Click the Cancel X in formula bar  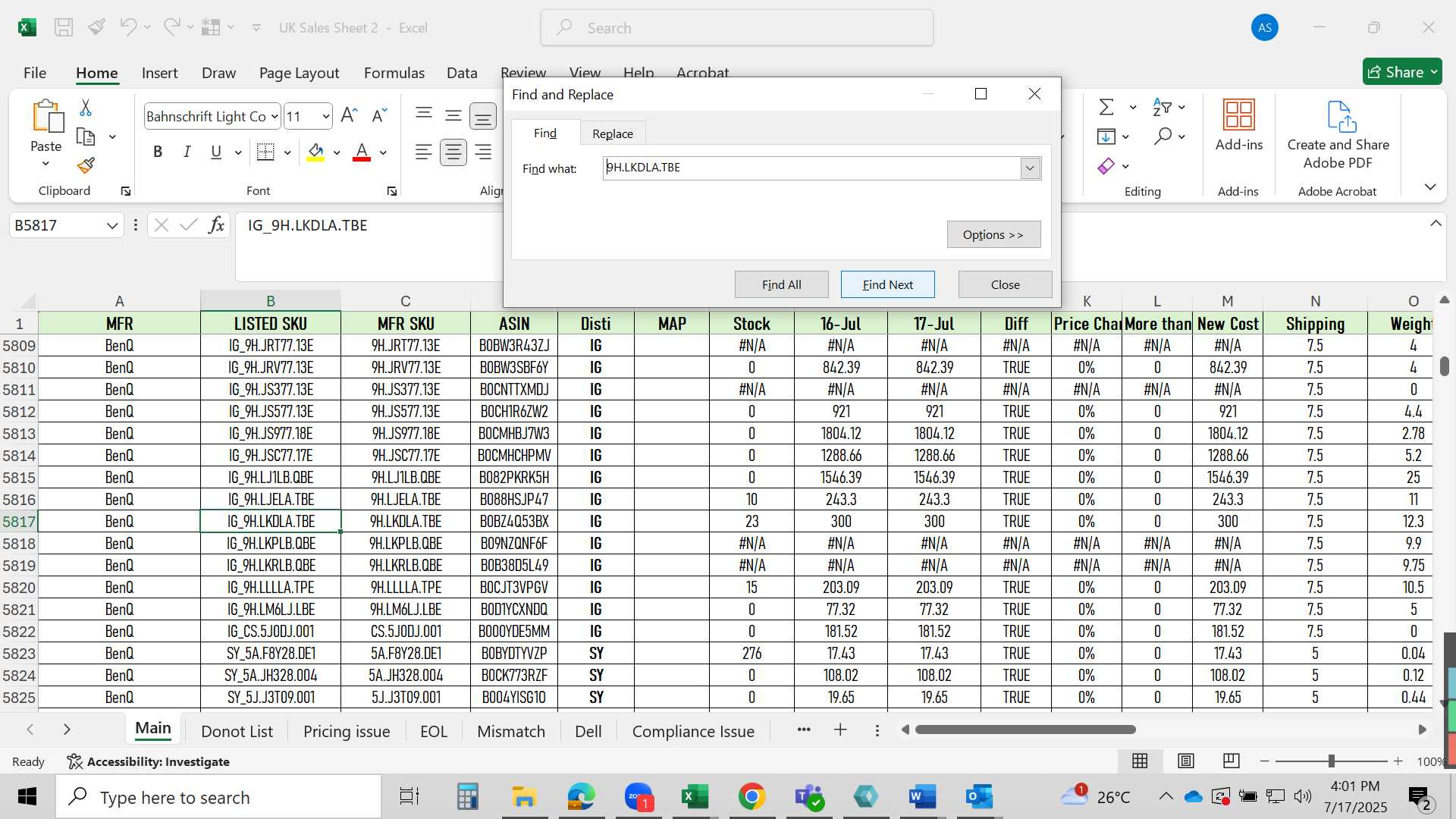(x=161, y=225)
